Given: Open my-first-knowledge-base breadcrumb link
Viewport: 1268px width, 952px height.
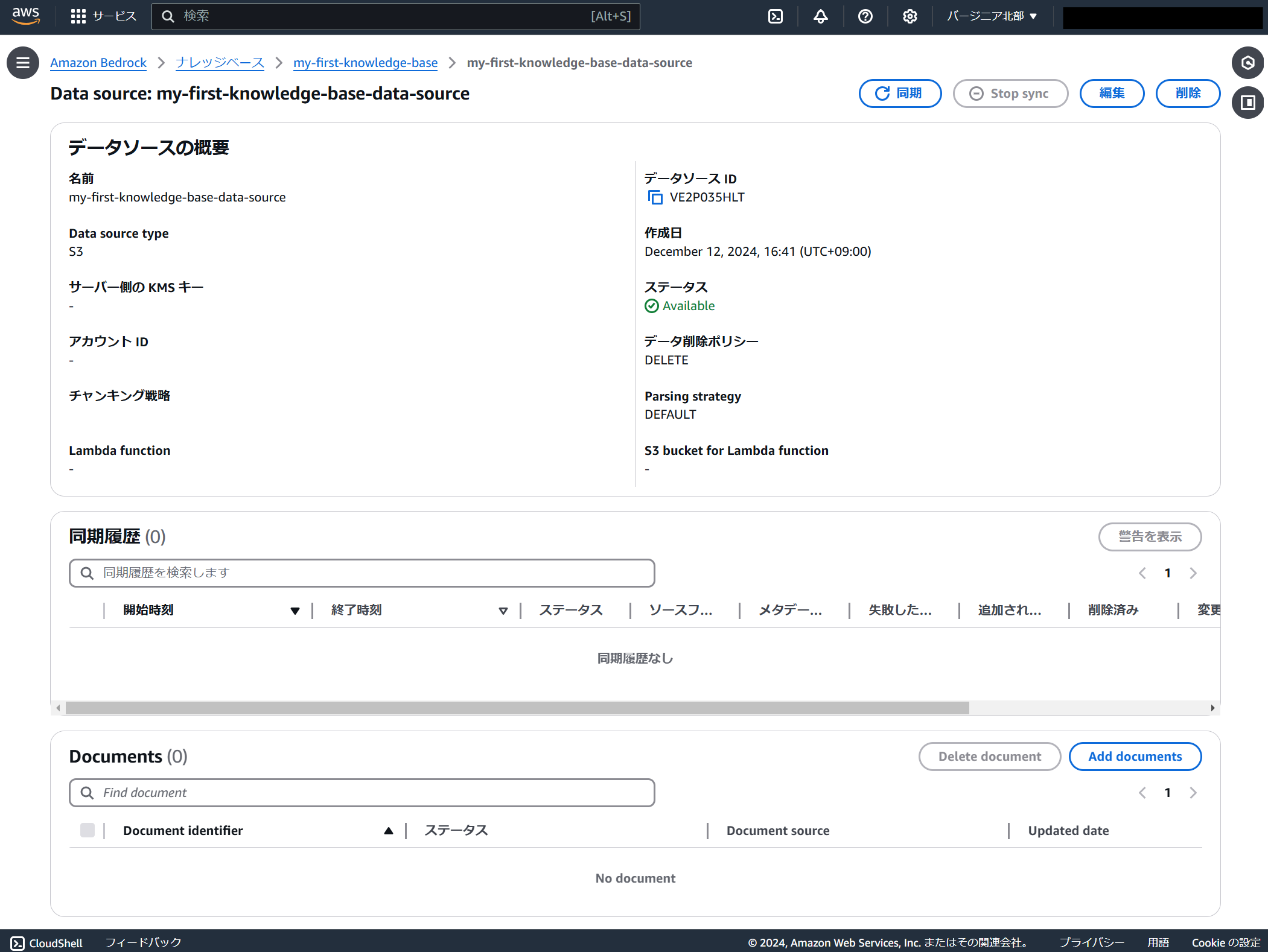Looking at the screenshot, I should [365, 63].
